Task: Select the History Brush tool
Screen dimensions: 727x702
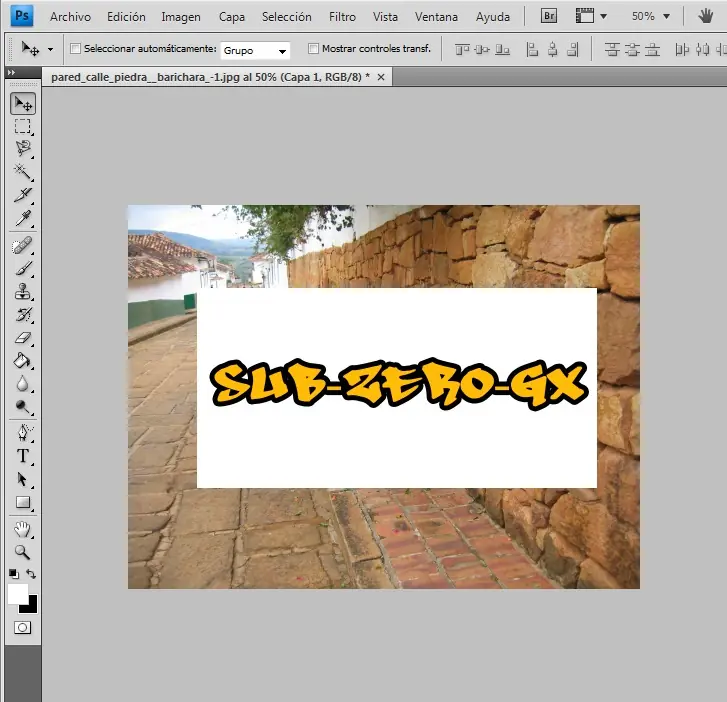Action: [x=23, y=315]
